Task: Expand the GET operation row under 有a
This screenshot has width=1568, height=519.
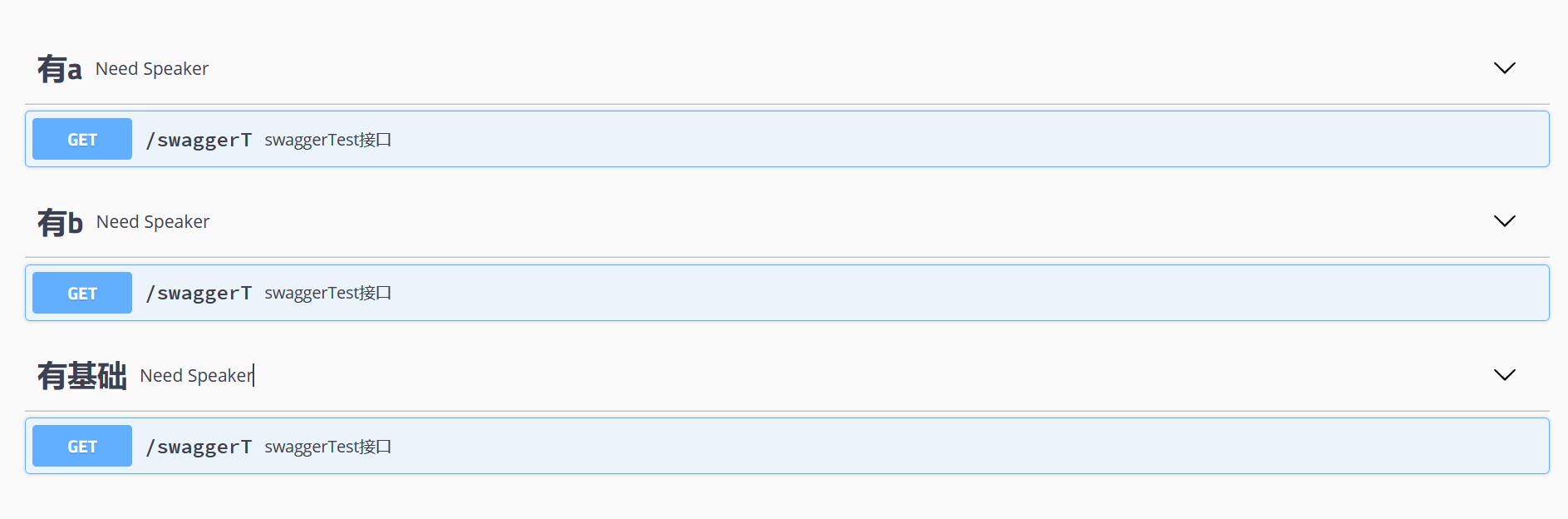Action: tap(787, 139)
